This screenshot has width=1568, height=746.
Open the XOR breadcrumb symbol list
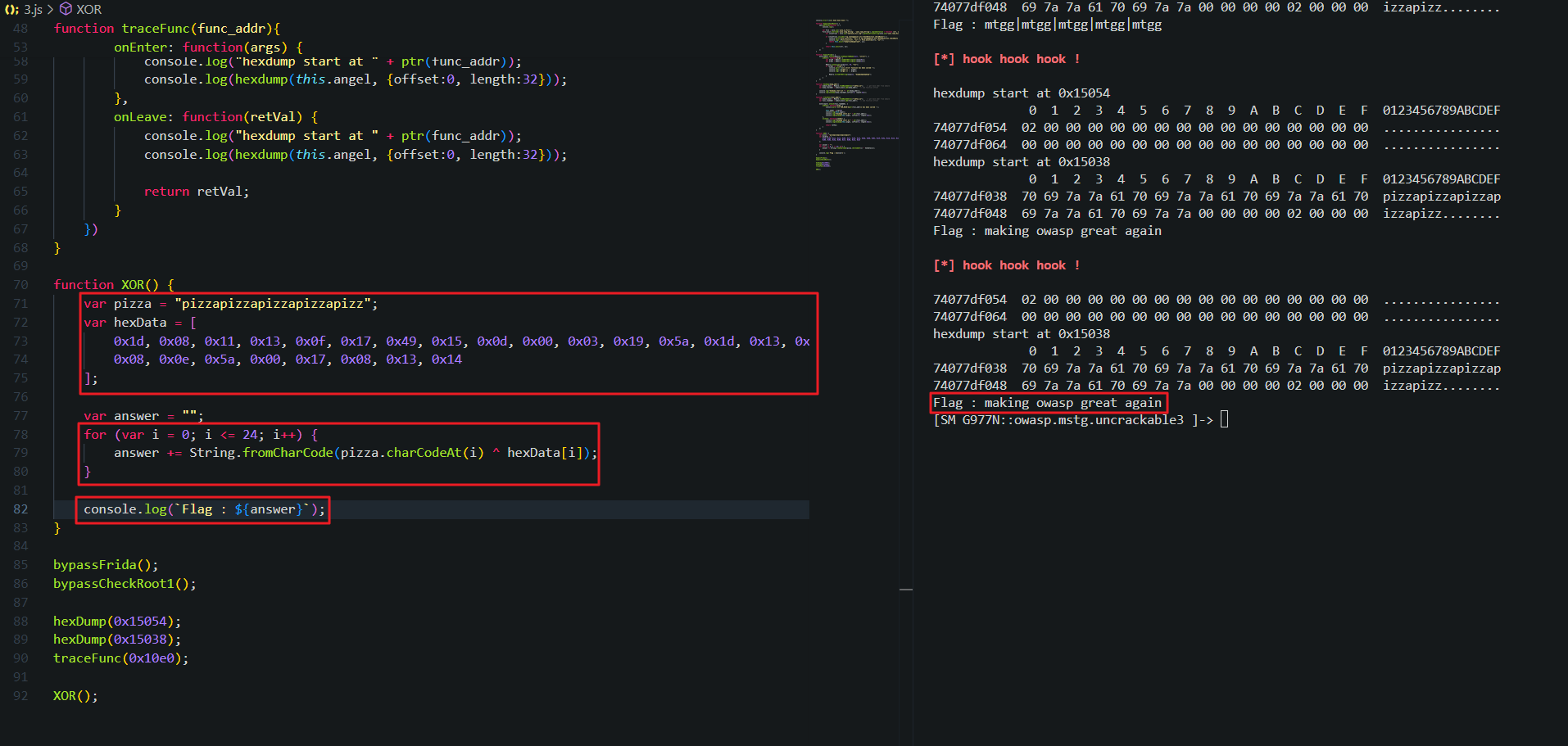[89, 10]
